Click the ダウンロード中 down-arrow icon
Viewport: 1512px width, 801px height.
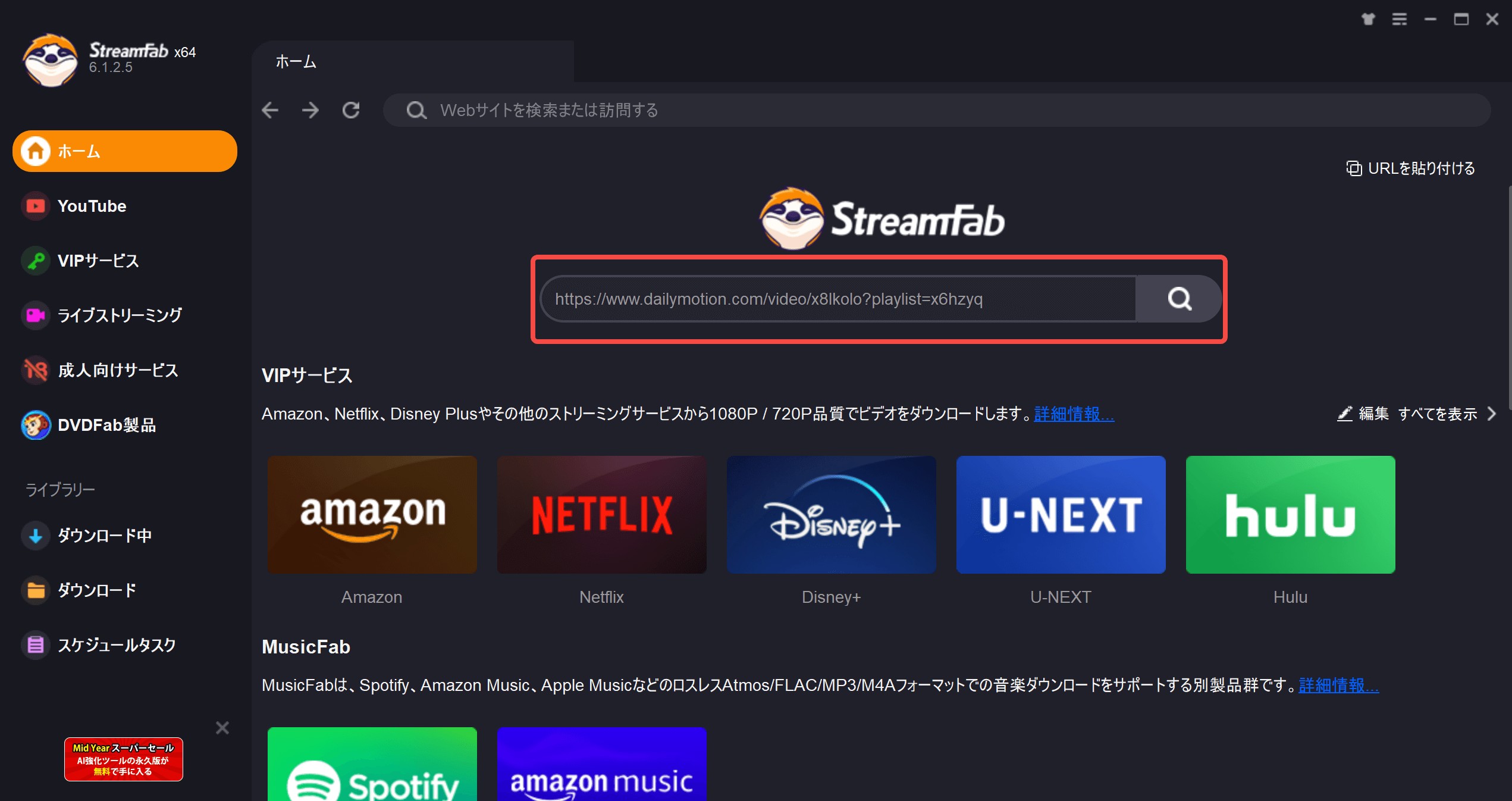[36, 536]
